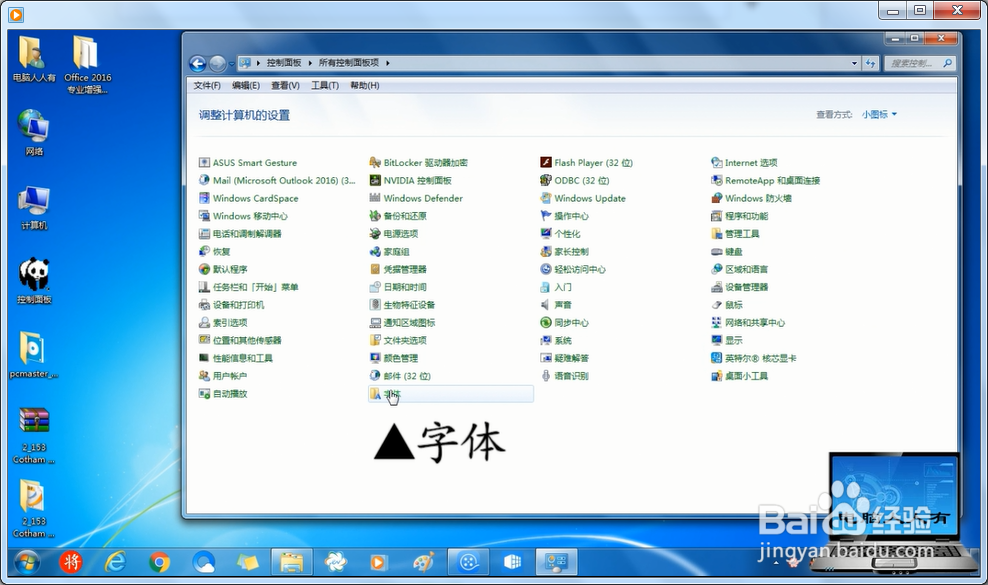Open 声音 settings
Viewport: 988px width, 585px height.
(556, 304)
